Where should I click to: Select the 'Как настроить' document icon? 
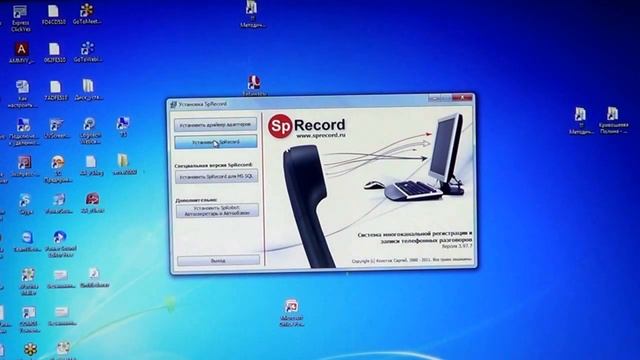tap(22, 94)
